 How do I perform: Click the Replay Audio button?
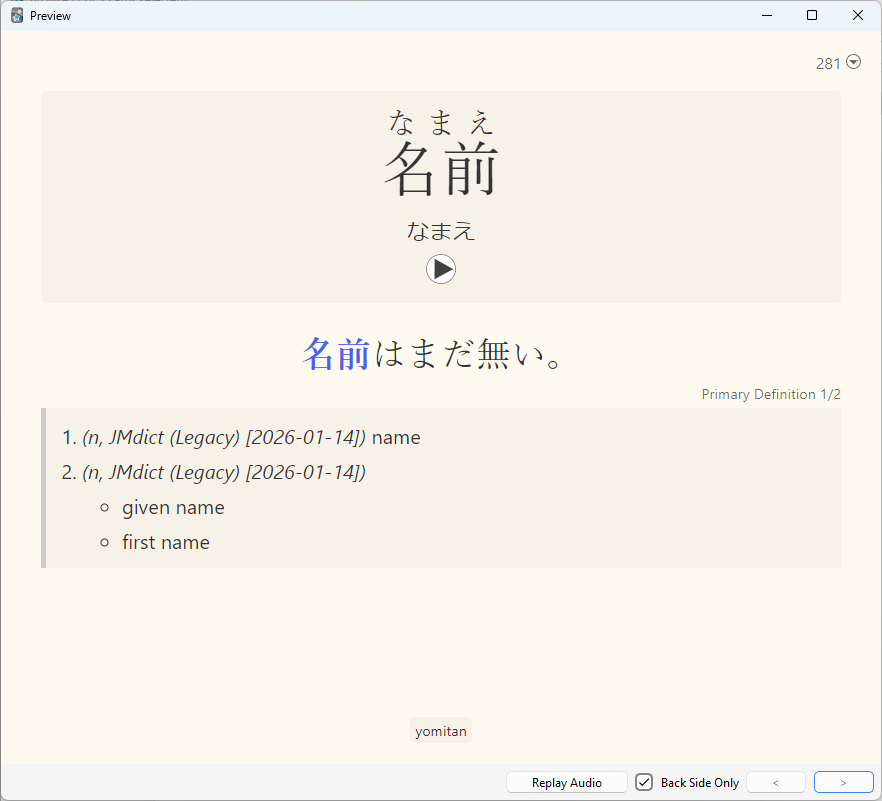coord(566,783)
